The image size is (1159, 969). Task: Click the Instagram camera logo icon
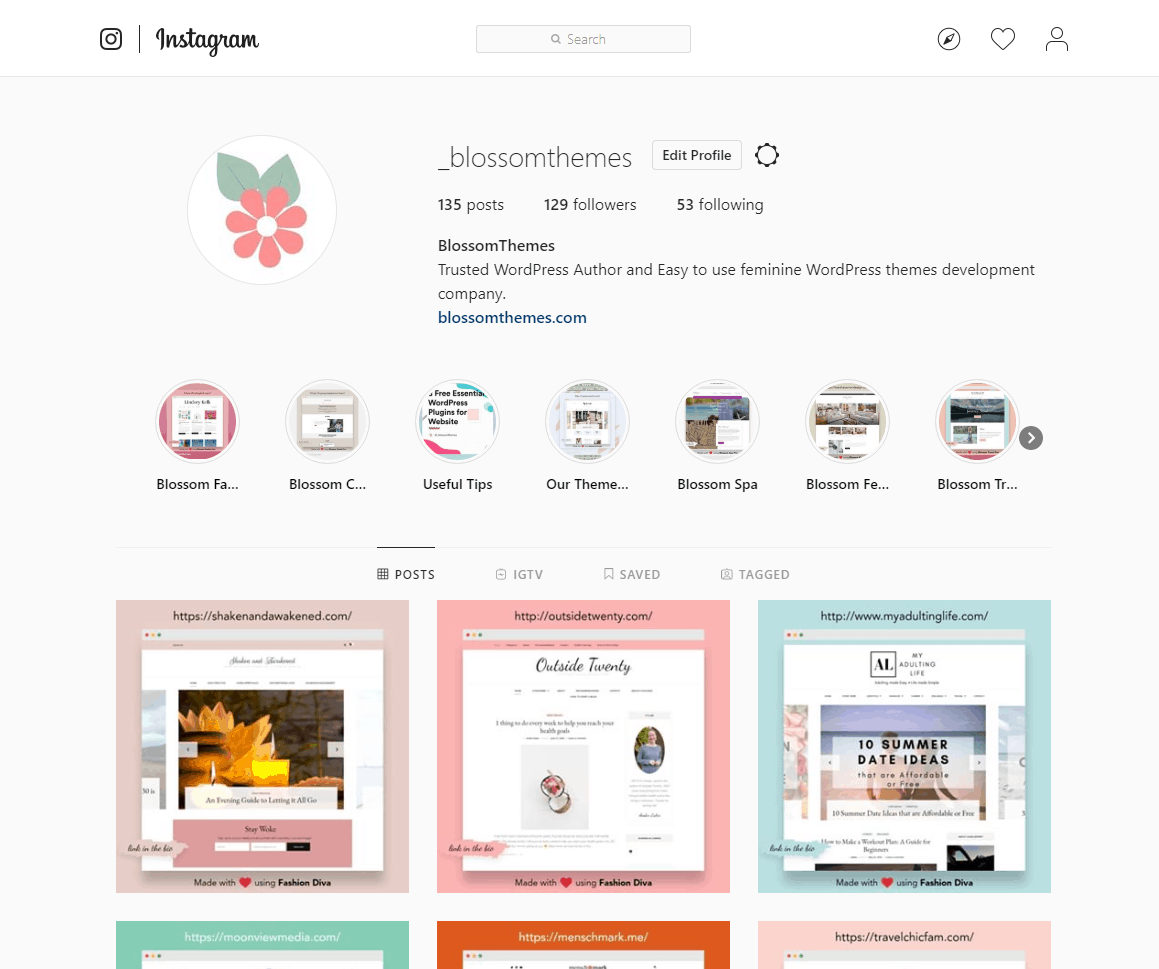click(111, 38)
